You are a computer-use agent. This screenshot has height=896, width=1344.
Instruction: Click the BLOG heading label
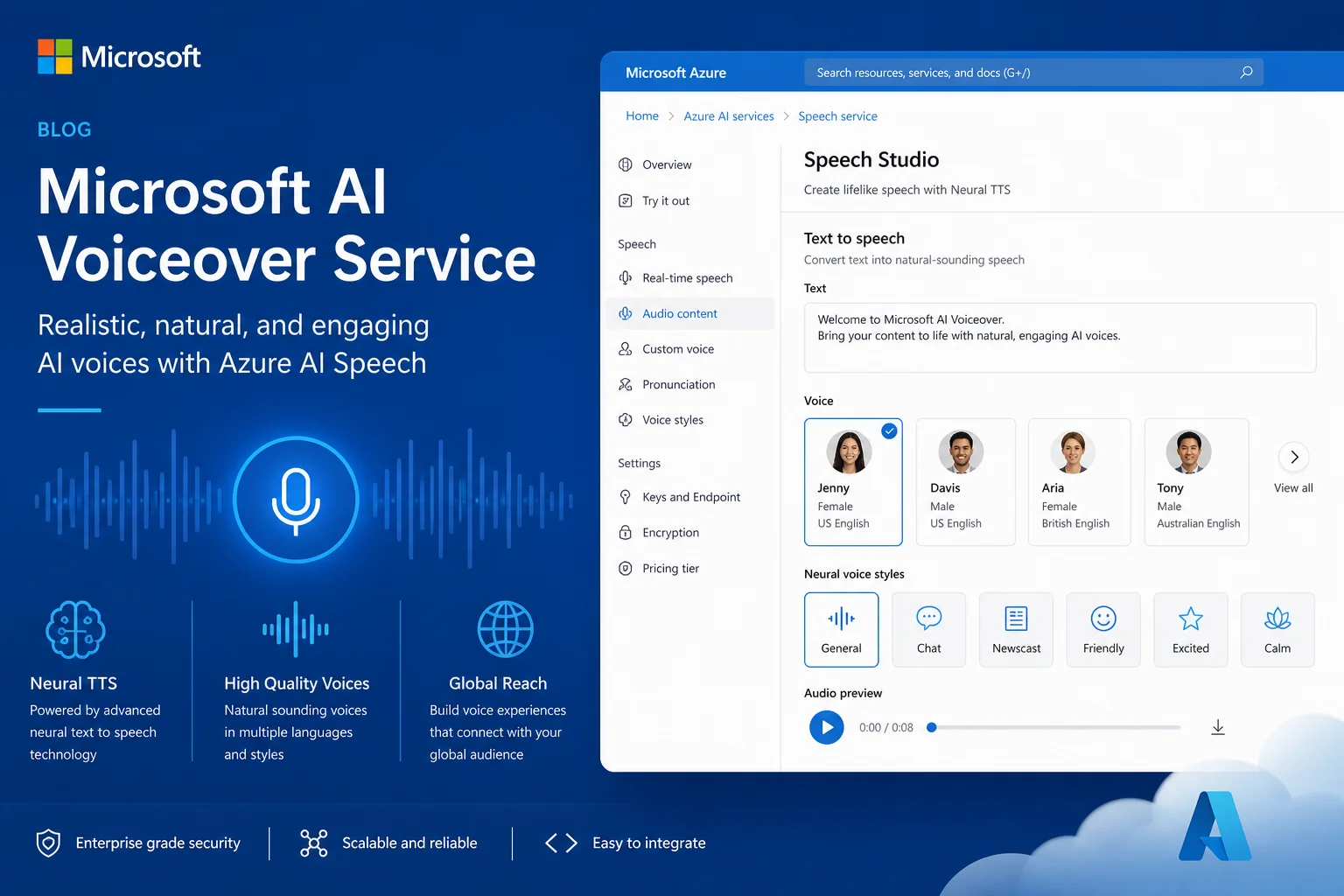click(65, 129)
